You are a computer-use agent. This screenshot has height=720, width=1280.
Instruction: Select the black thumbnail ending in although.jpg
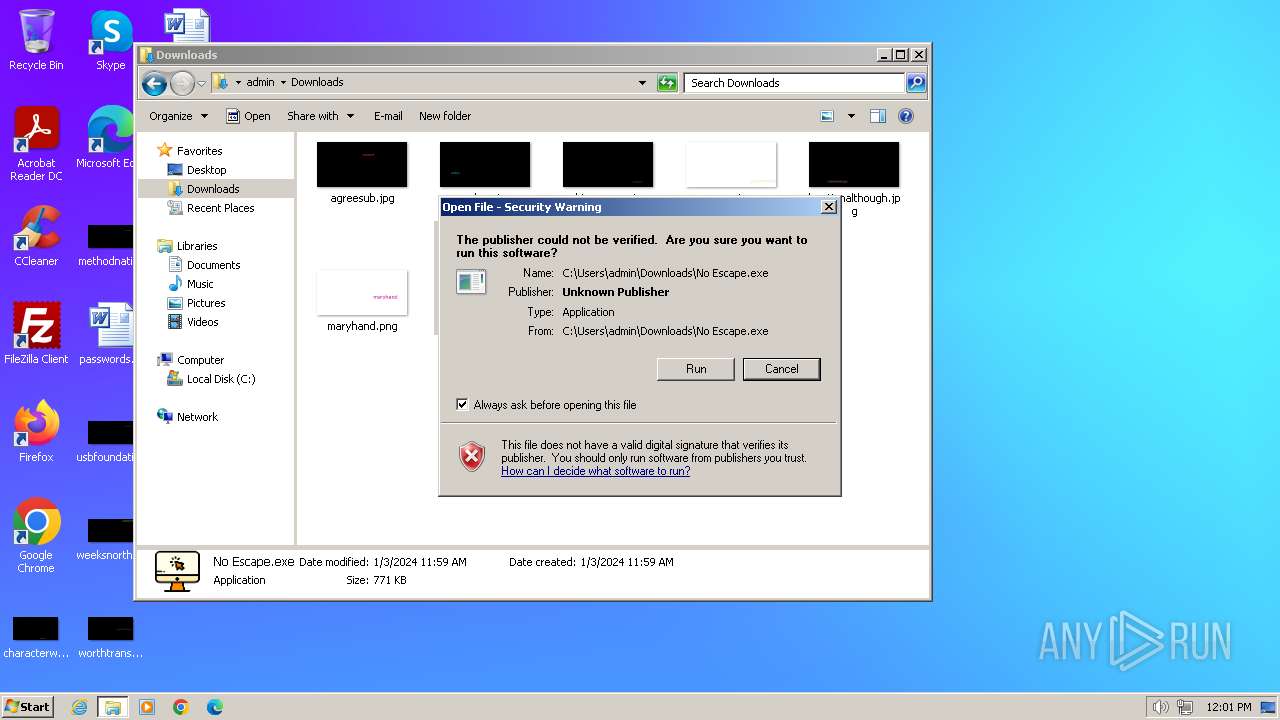click(854, 165)
